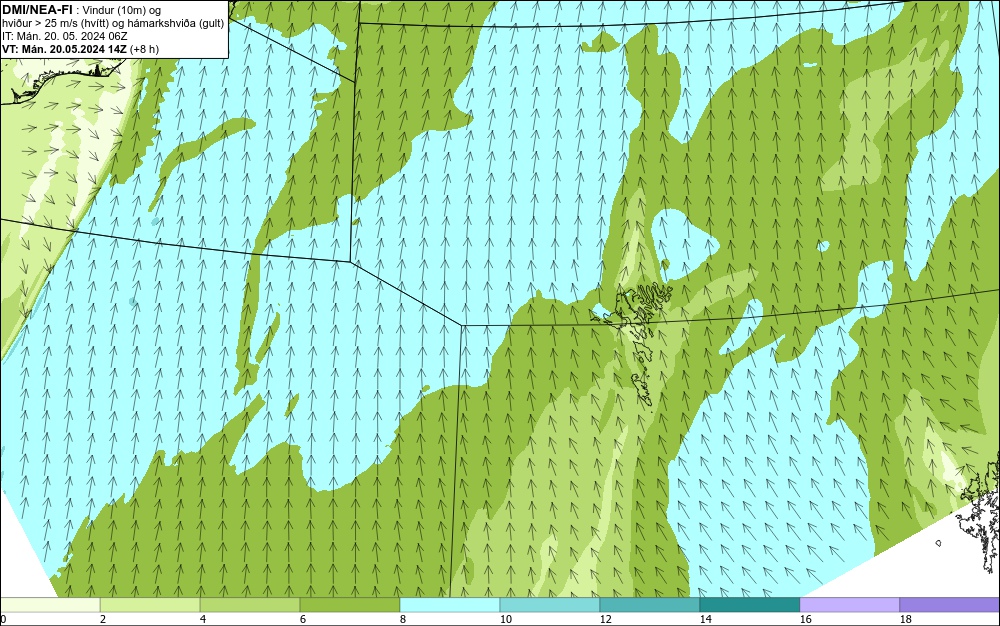1000x626 pixels.
Task: Click the 12–14 m/s teal legend swatch
Action: pos(649,605)
